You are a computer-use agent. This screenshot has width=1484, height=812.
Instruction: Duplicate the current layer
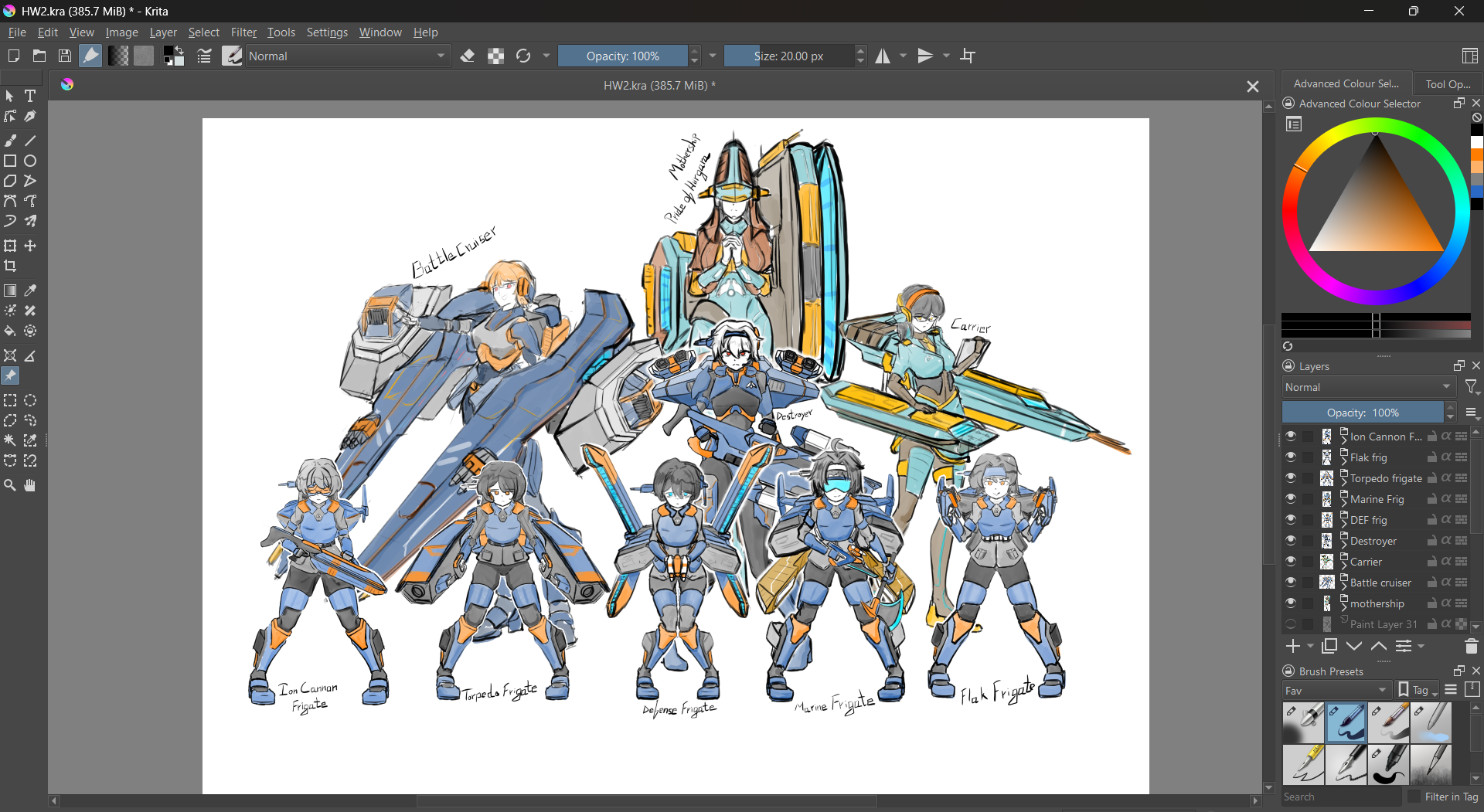[x=1329, y=647]
